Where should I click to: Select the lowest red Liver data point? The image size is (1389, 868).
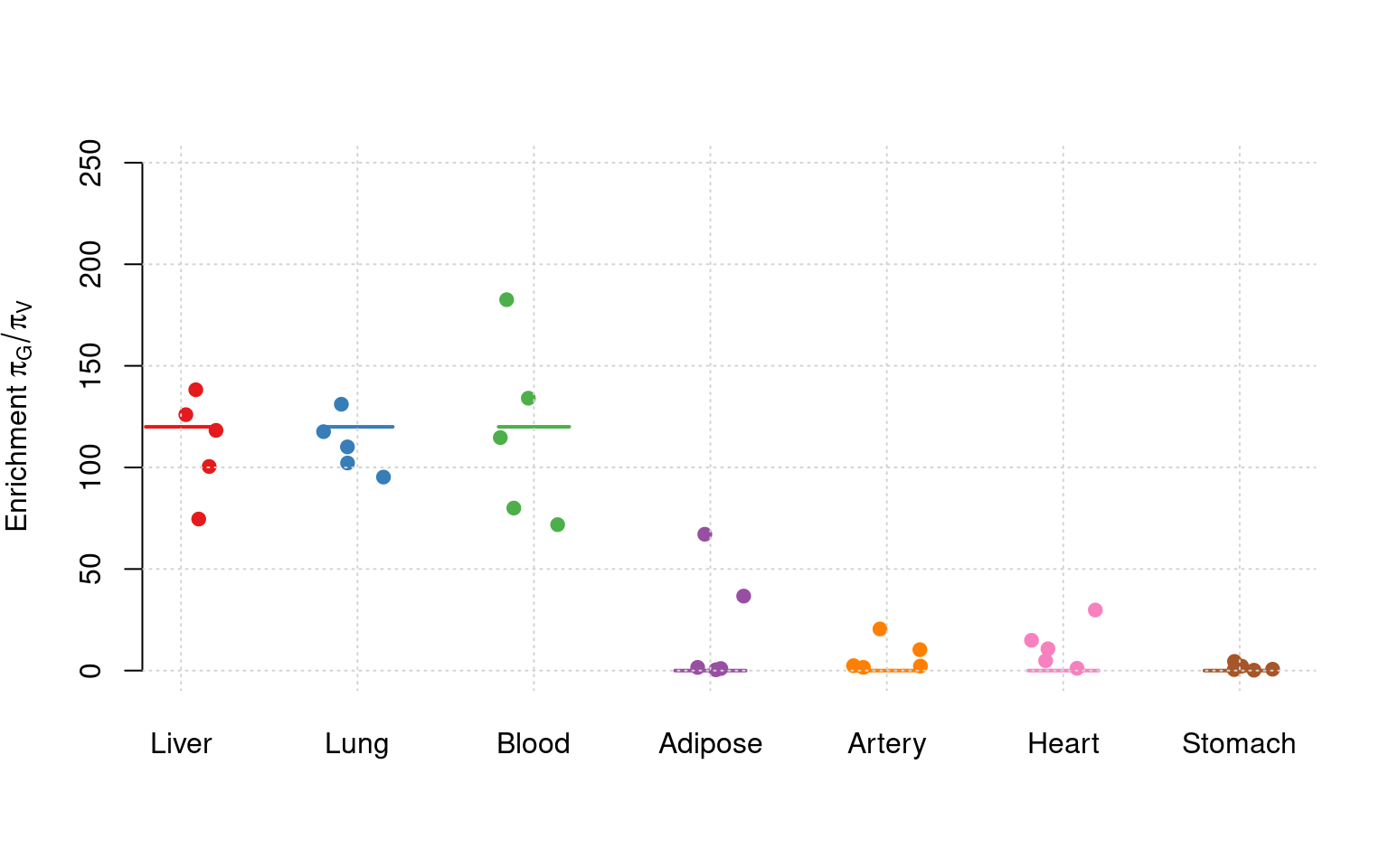[199, 519]
